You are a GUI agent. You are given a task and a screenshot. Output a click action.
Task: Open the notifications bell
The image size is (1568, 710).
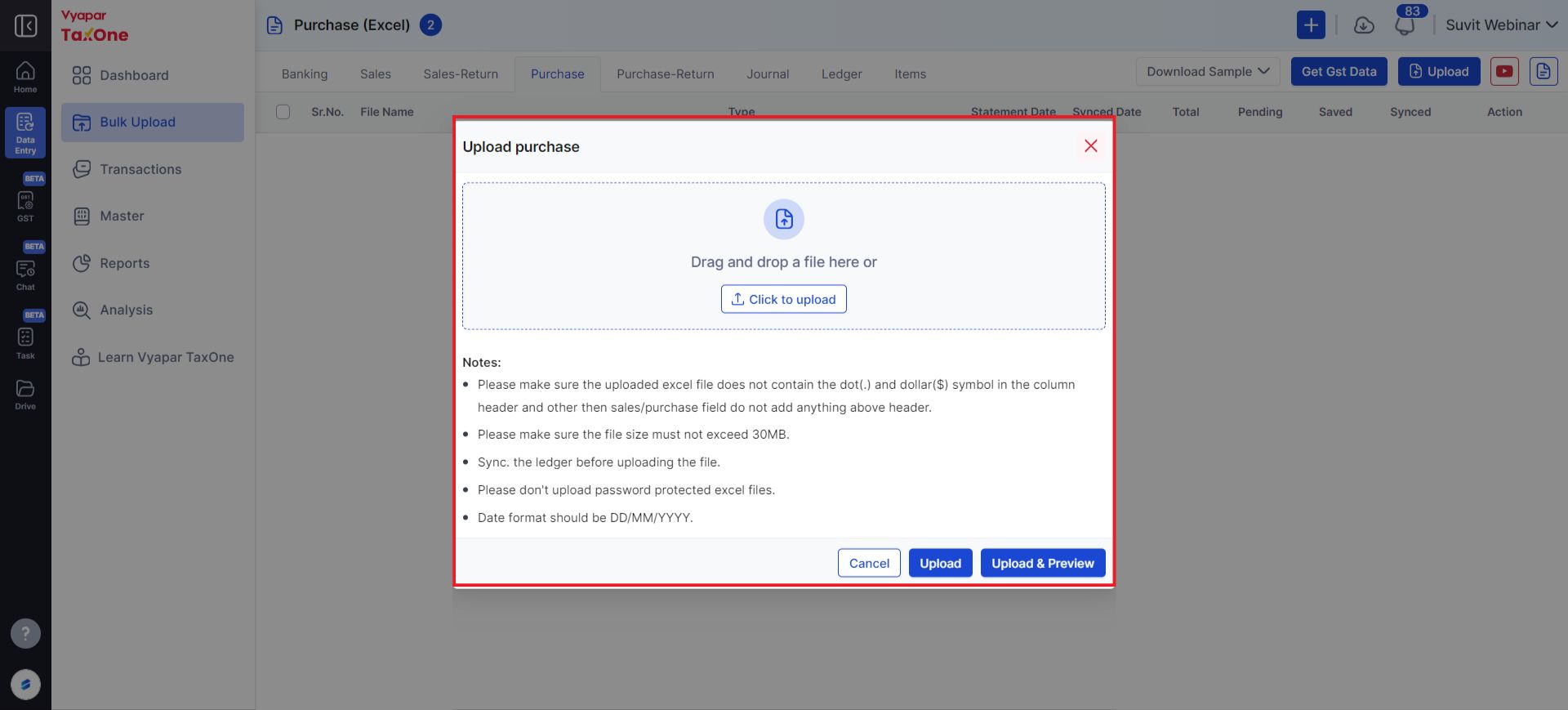(x=1405, y=25)
